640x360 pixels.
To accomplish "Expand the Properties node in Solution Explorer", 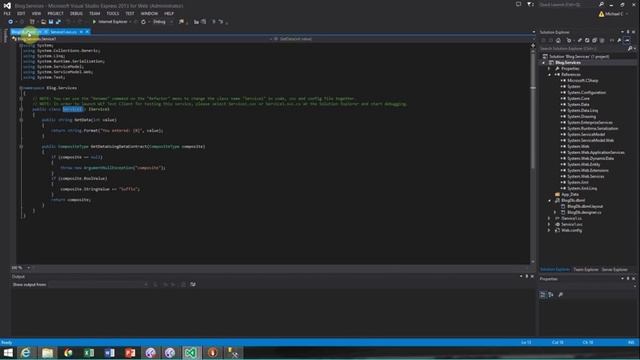I will click(x=549, y=69).
